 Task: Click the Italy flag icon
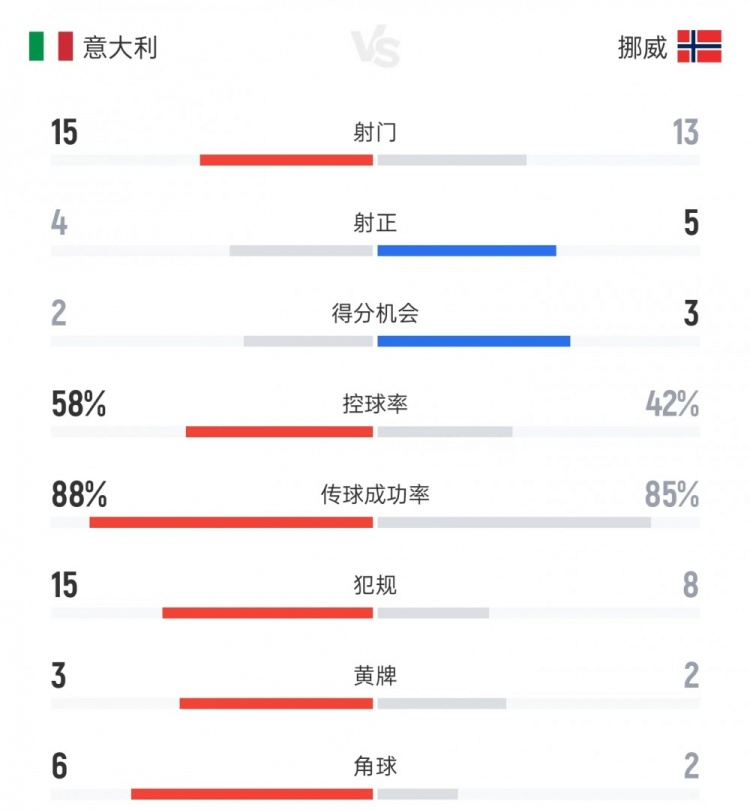click(x=50, y=47)
